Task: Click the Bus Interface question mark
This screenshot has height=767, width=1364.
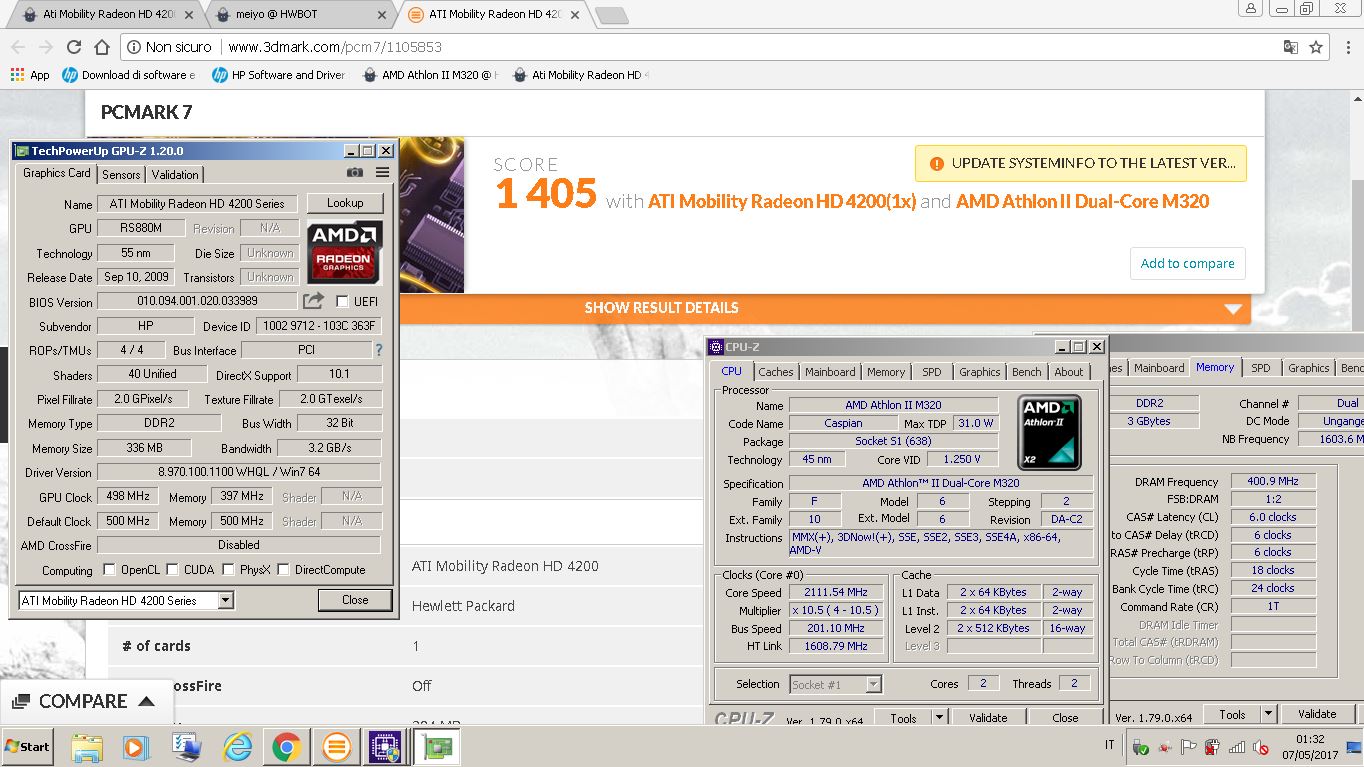Action: (x=379, y=350)
